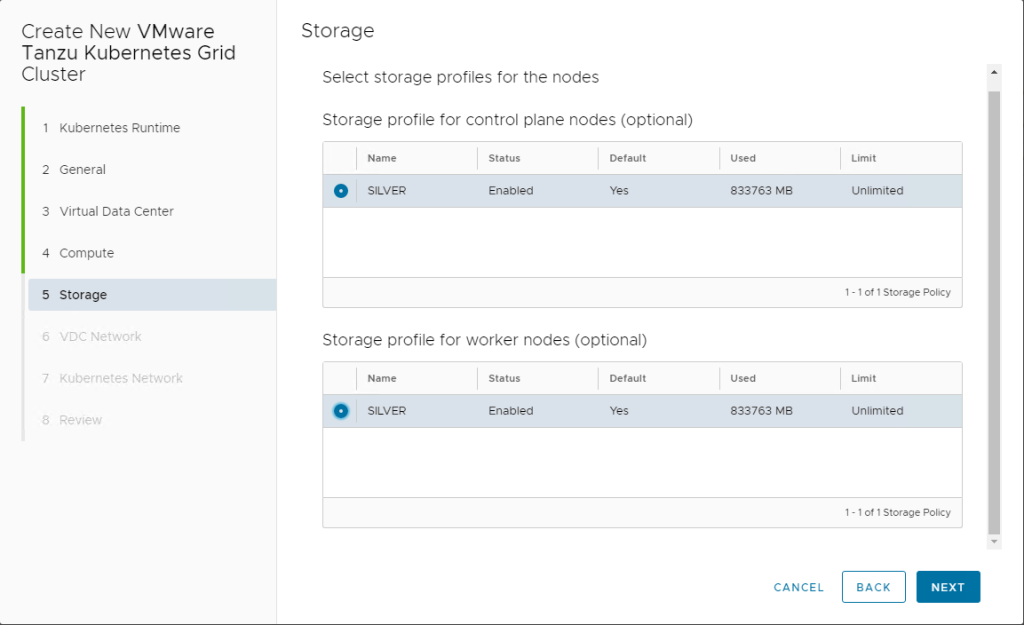Sort control plane table by Used header
Image resolution: width=1024 pixels, height=625 pixels.
743,158
